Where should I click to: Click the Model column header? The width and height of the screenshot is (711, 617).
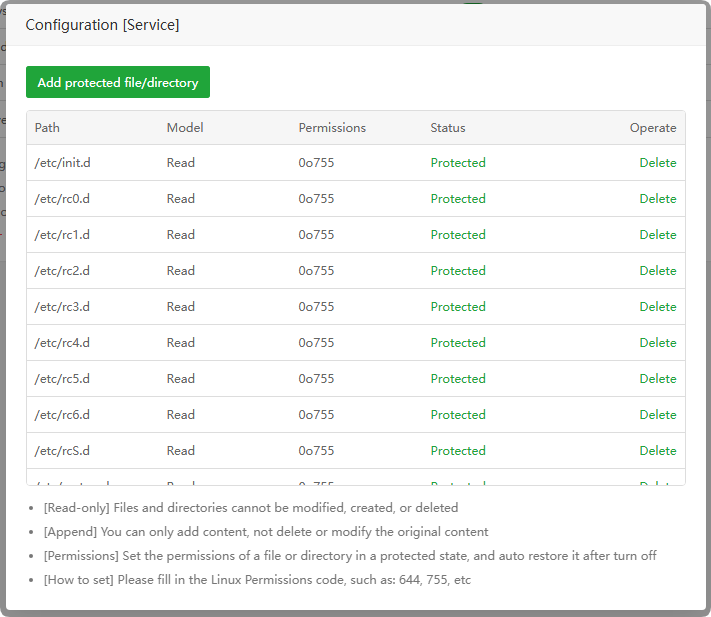[185, 128]
